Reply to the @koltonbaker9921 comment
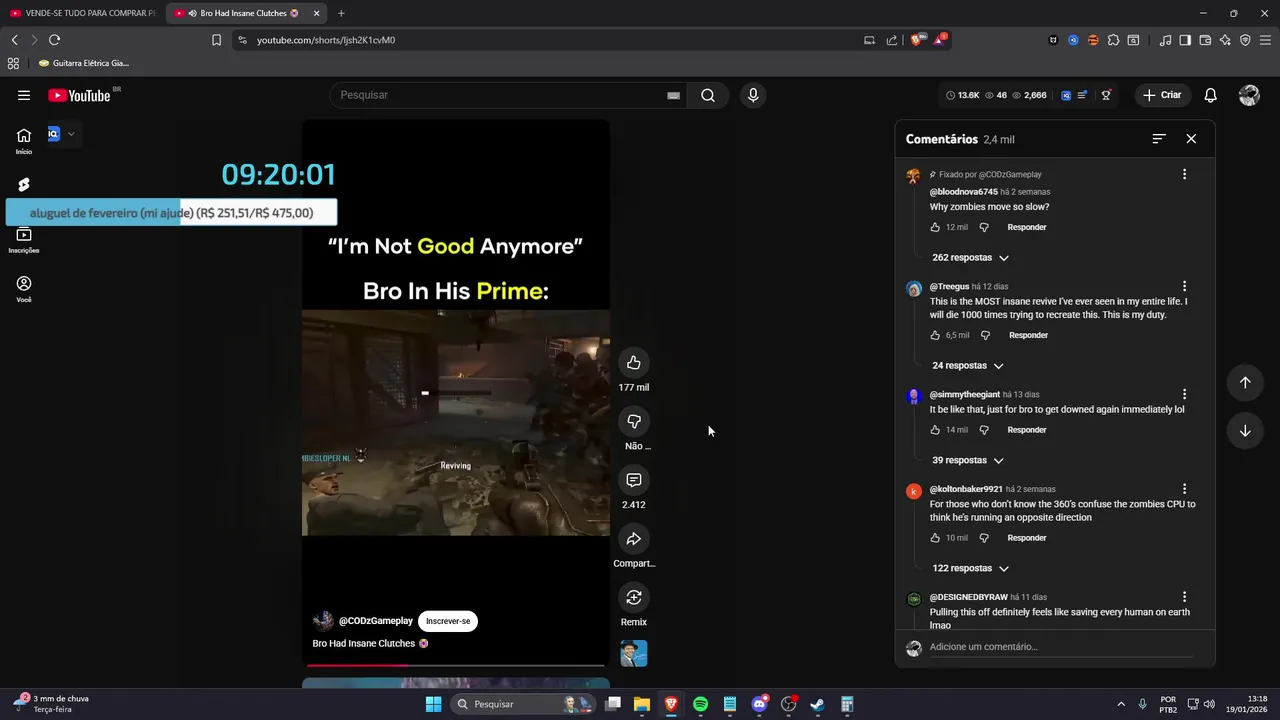1280x720 pixels. pos(1027,538)
